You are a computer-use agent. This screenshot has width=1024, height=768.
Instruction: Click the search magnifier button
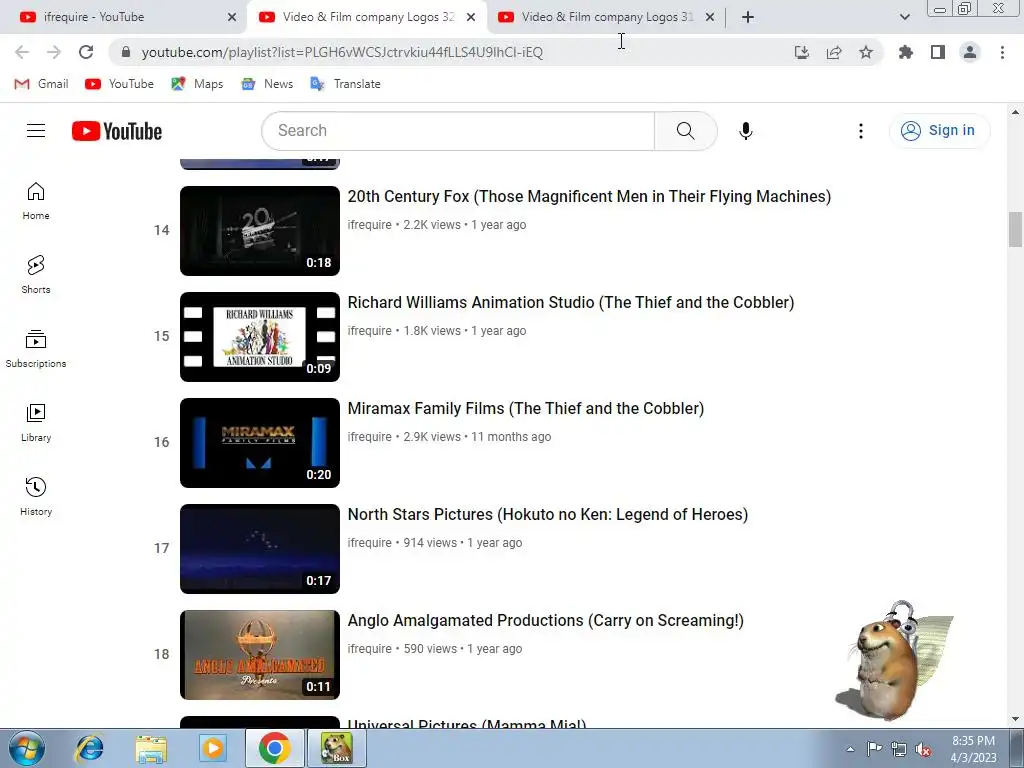(x=686, y=131)
